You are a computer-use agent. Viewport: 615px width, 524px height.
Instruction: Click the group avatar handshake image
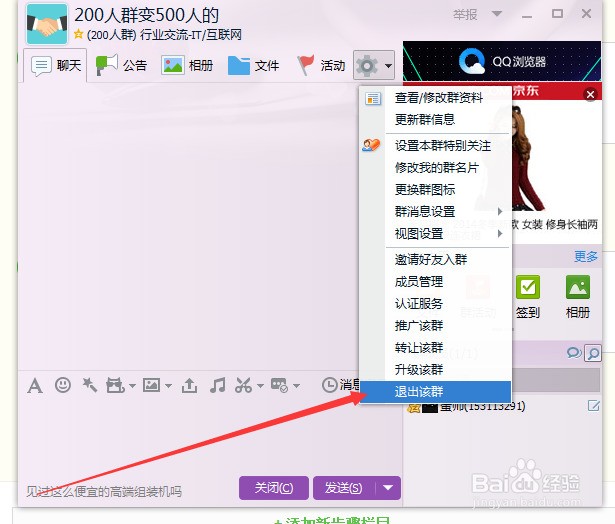tap(47, 24)
